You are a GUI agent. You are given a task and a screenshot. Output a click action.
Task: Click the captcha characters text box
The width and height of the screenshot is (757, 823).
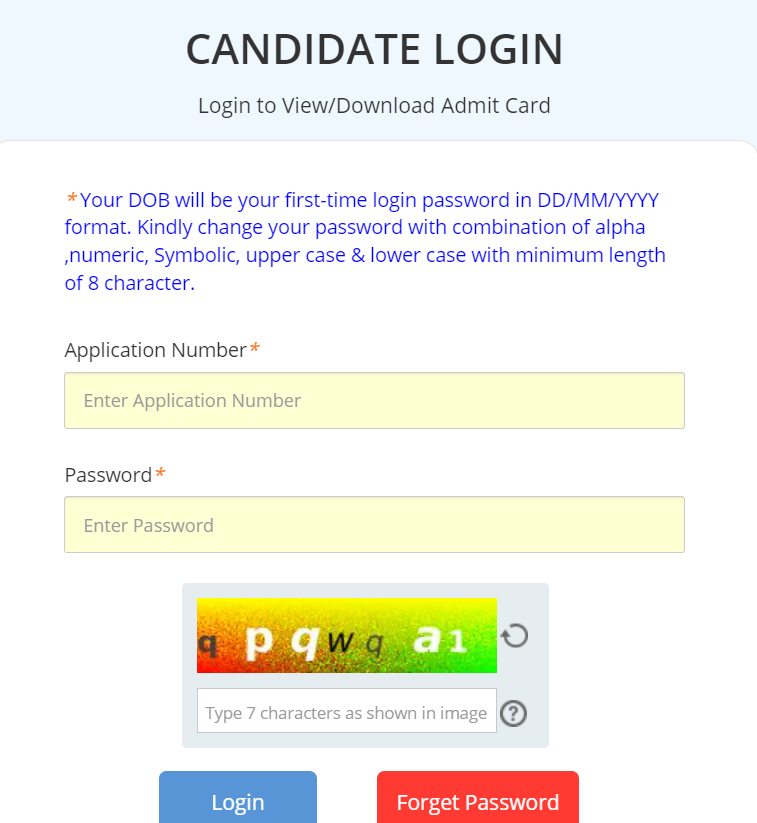tap(346, 711)
